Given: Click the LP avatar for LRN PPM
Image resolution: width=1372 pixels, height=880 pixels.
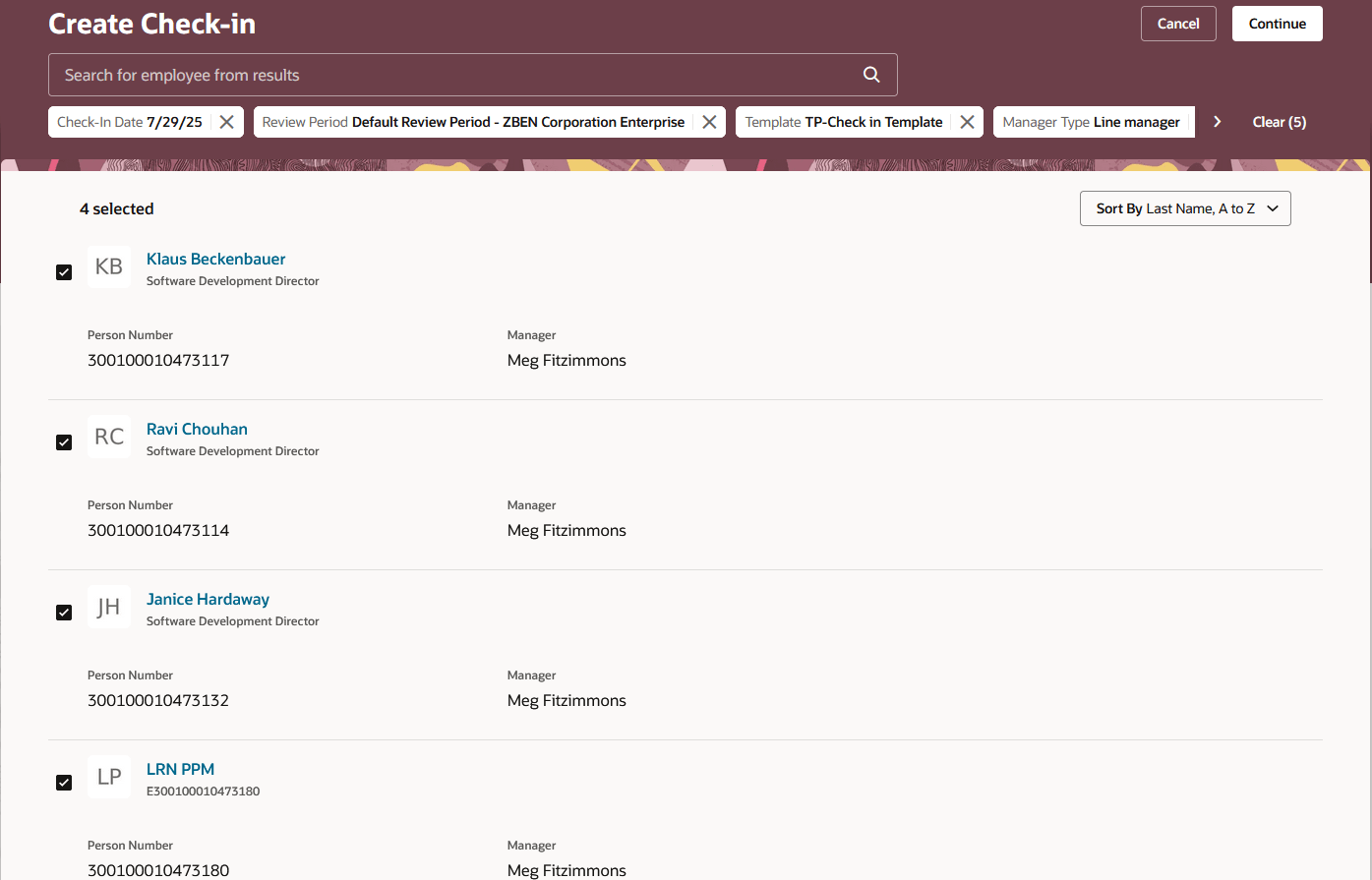Looking at the screenshot, I should click(x=109, y=777).
